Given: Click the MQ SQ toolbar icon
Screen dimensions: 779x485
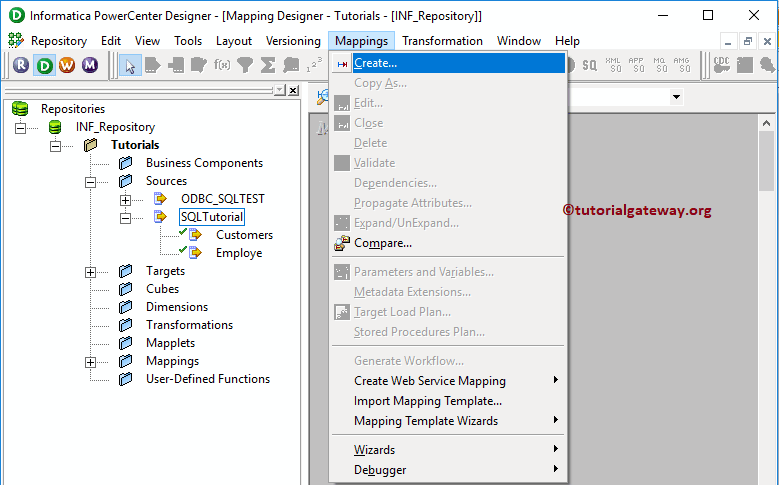Looking at the screenshot, I should [659, 65].
